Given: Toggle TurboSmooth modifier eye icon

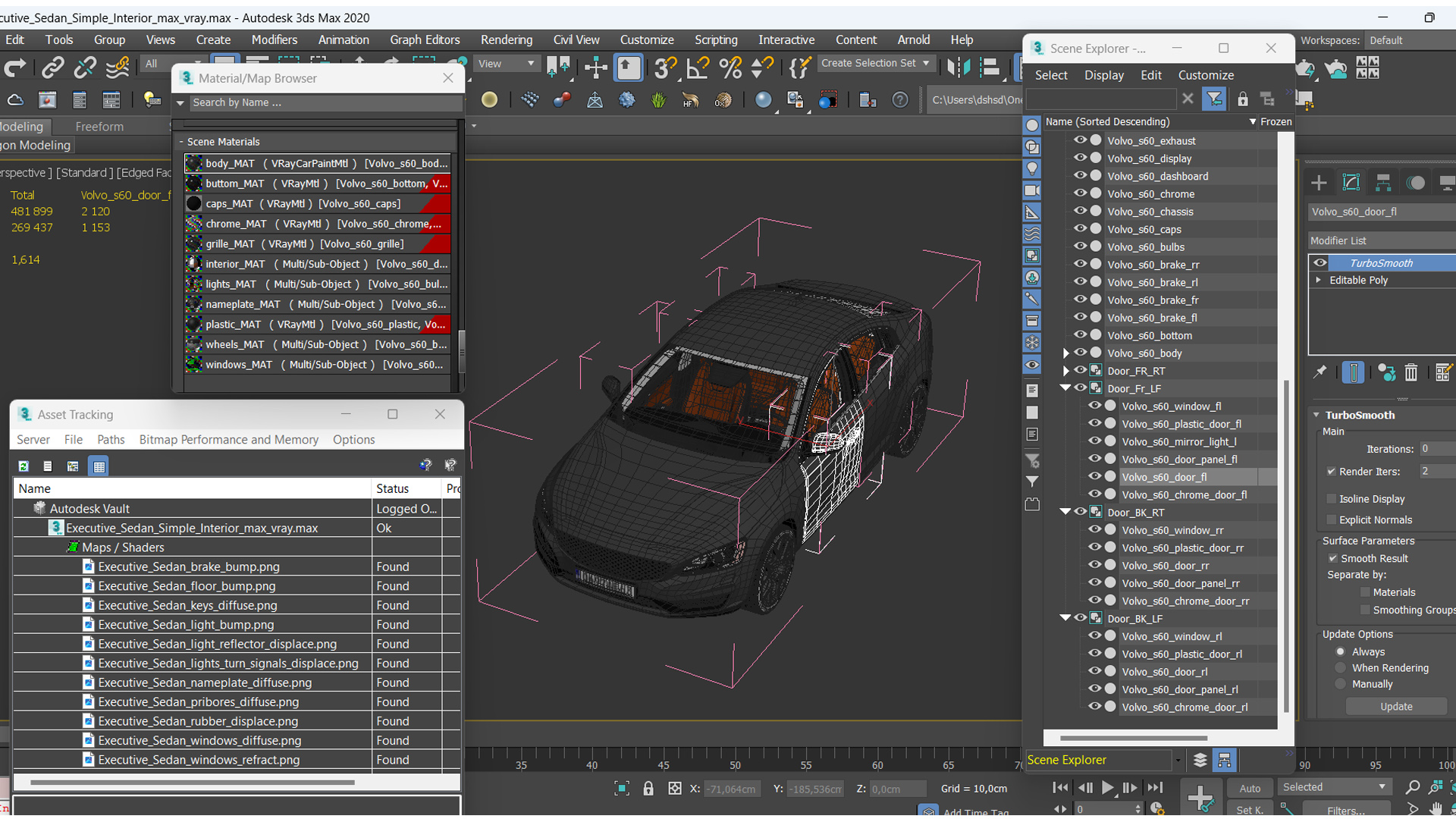Looking at the screenshot, I should (x=1320, y=262).
